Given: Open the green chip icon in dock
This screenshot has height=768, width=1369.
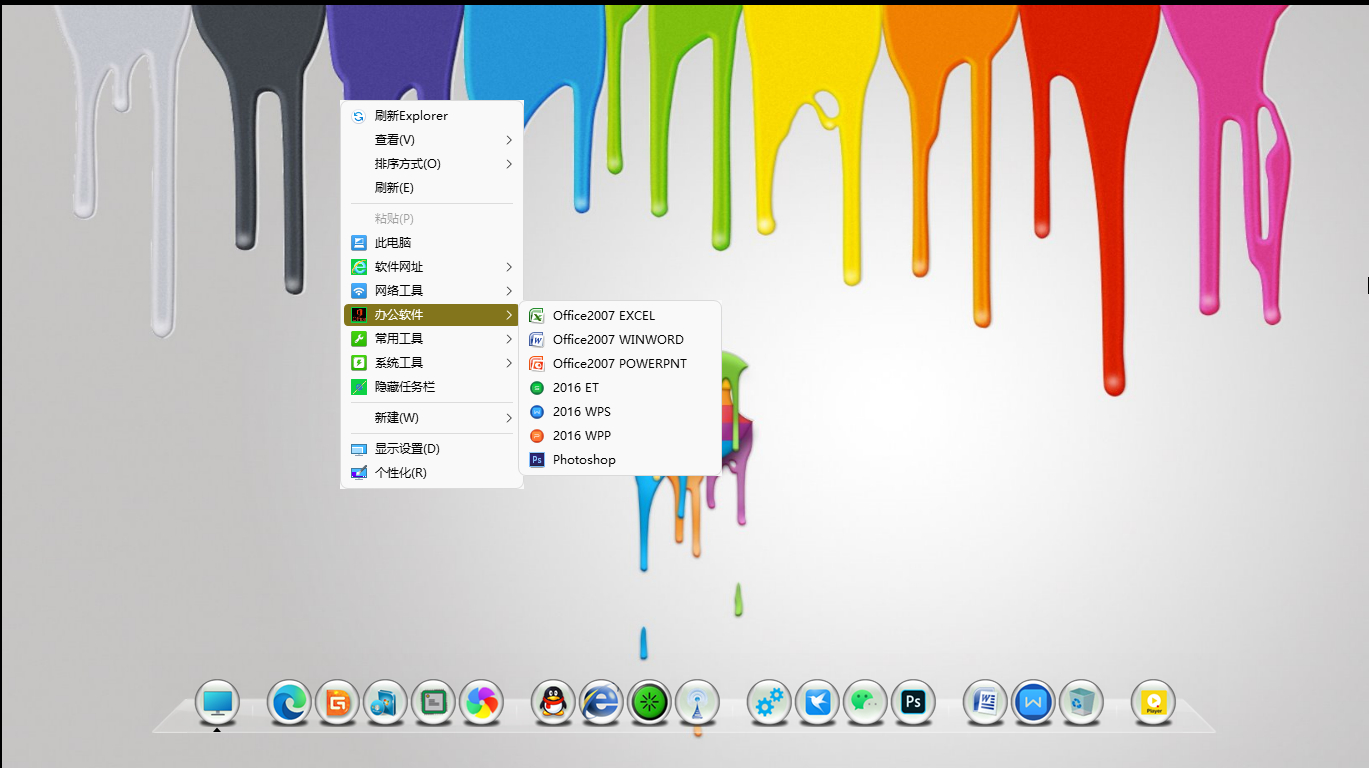Looking at the screenshot, I should coord(433,703).
